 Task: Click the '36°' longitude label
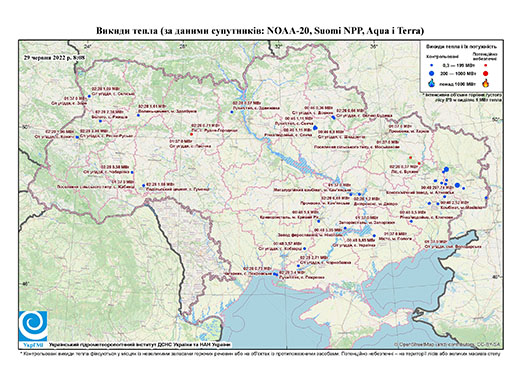(374, 47)
